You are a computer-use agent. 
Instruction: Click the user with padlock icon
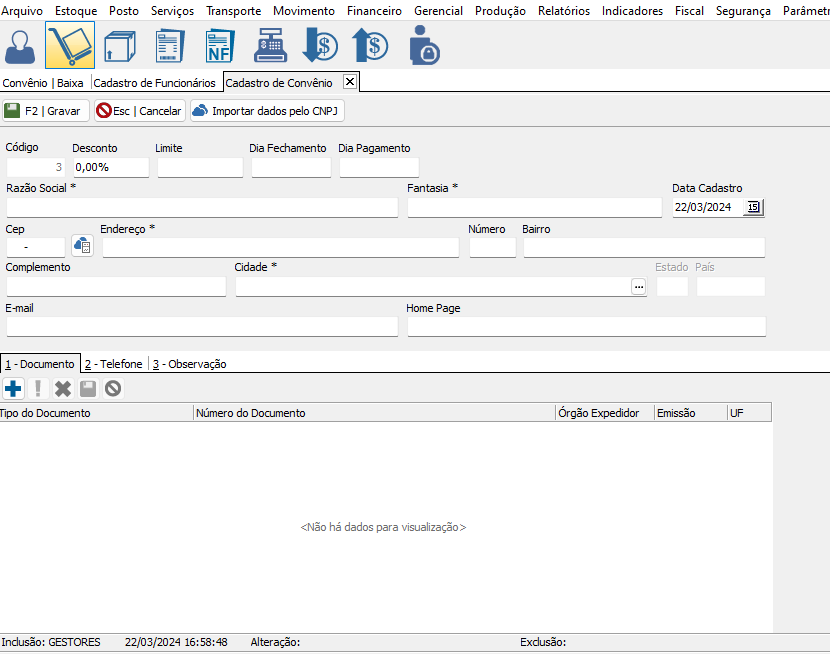click(x=424, y=46)
